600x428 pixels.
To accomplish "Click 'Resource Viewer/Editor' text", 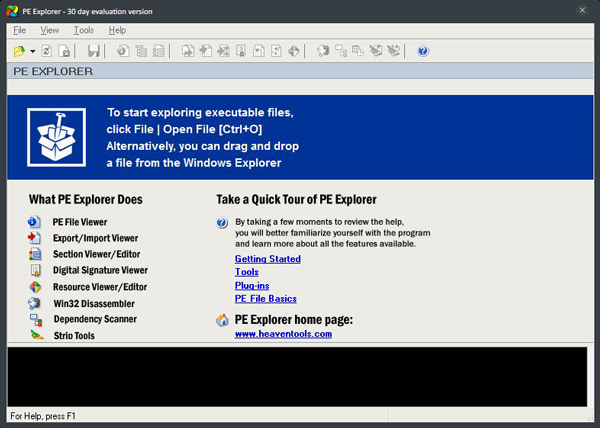I will (x=100, y=287).
